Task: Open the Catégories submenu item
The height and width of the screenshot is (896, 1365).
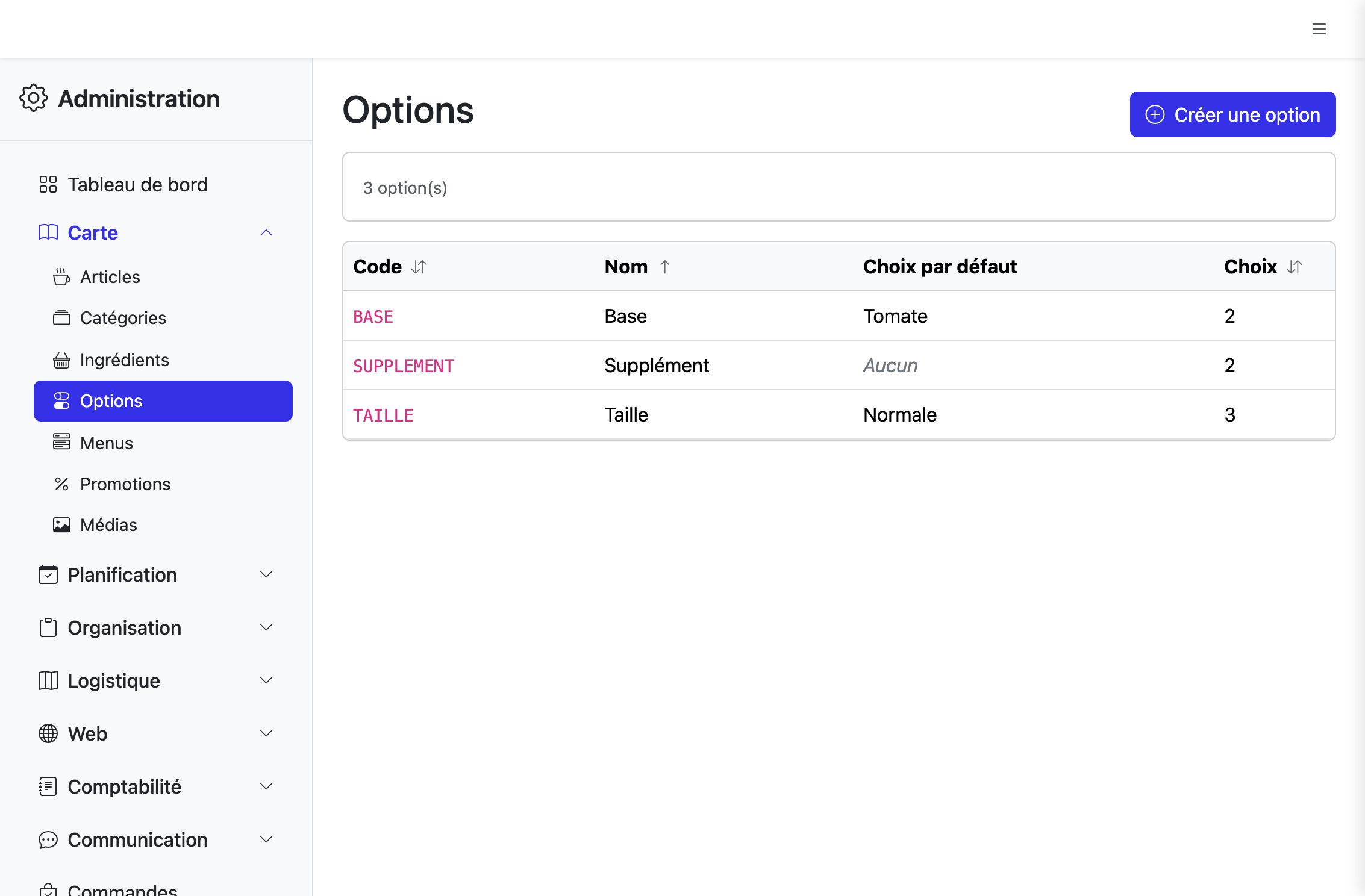Action: (163, 317)
